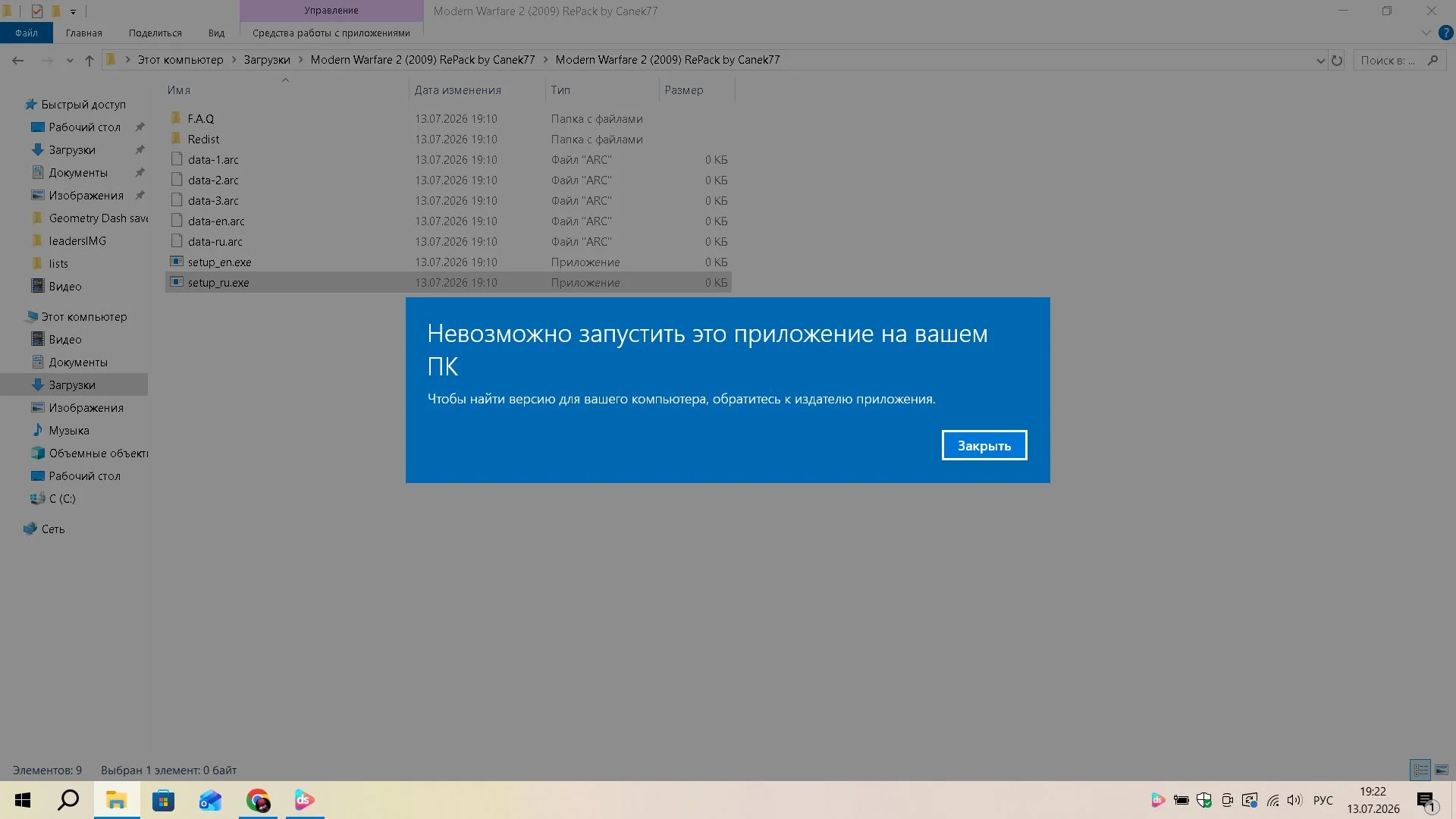Switch to details view layout button
Screen dimensions: 1456x819
click(1420, 770)
